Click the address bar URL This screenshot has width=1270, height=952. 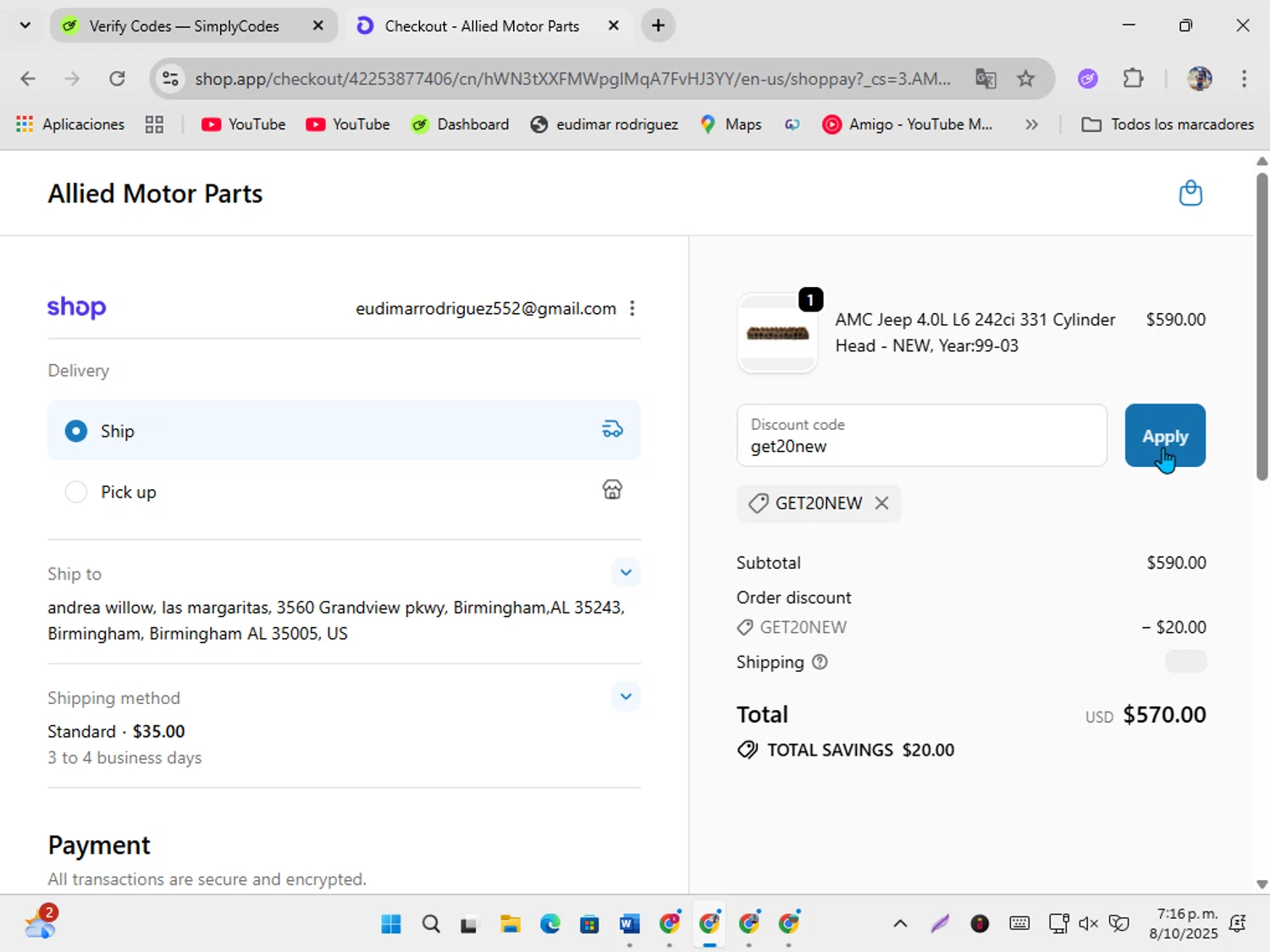pos(572,79)
